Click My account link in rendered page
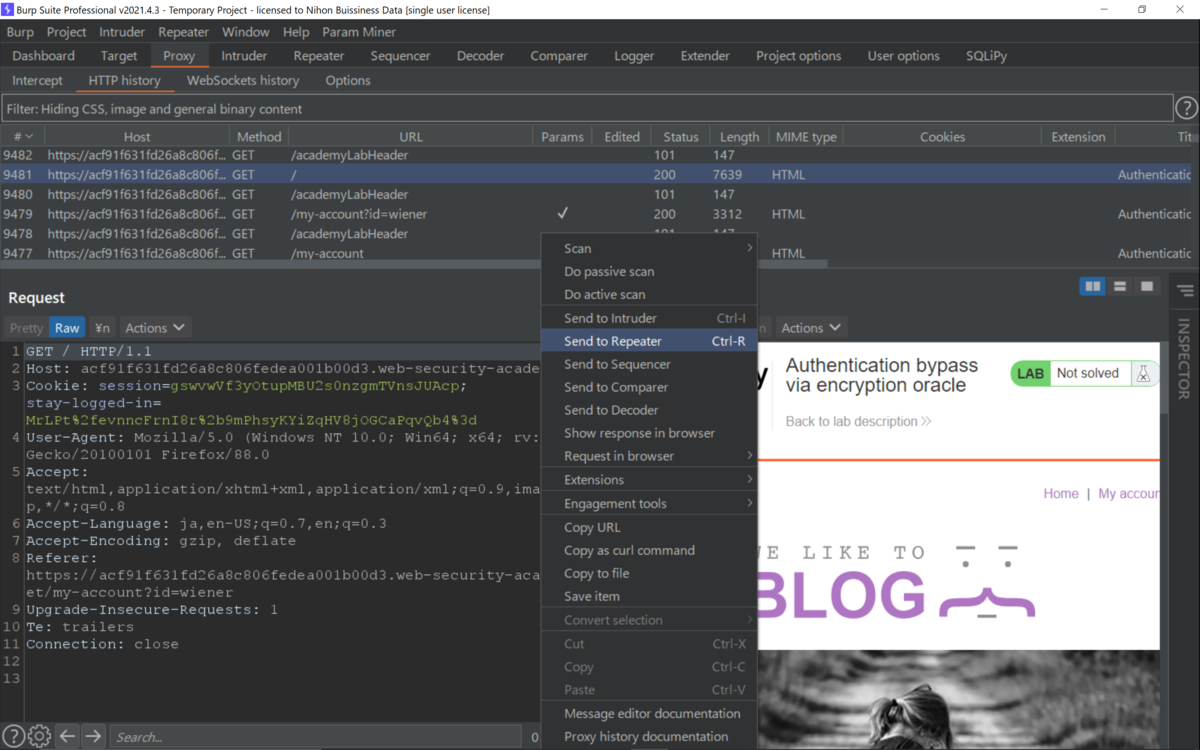This screenshot has width=1200, height=750. (1129, 493)
